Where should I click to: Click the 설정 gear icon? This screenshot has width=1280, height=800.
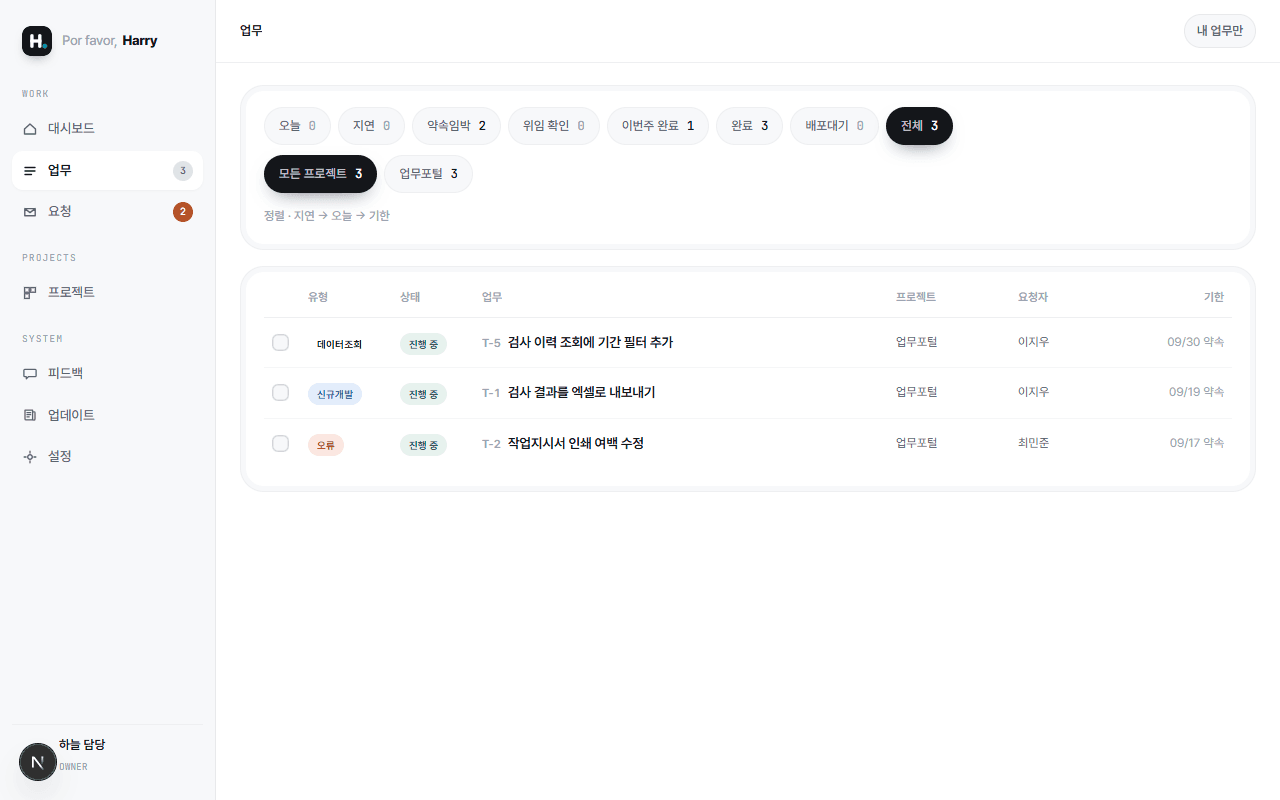click(x=30, y=456)
